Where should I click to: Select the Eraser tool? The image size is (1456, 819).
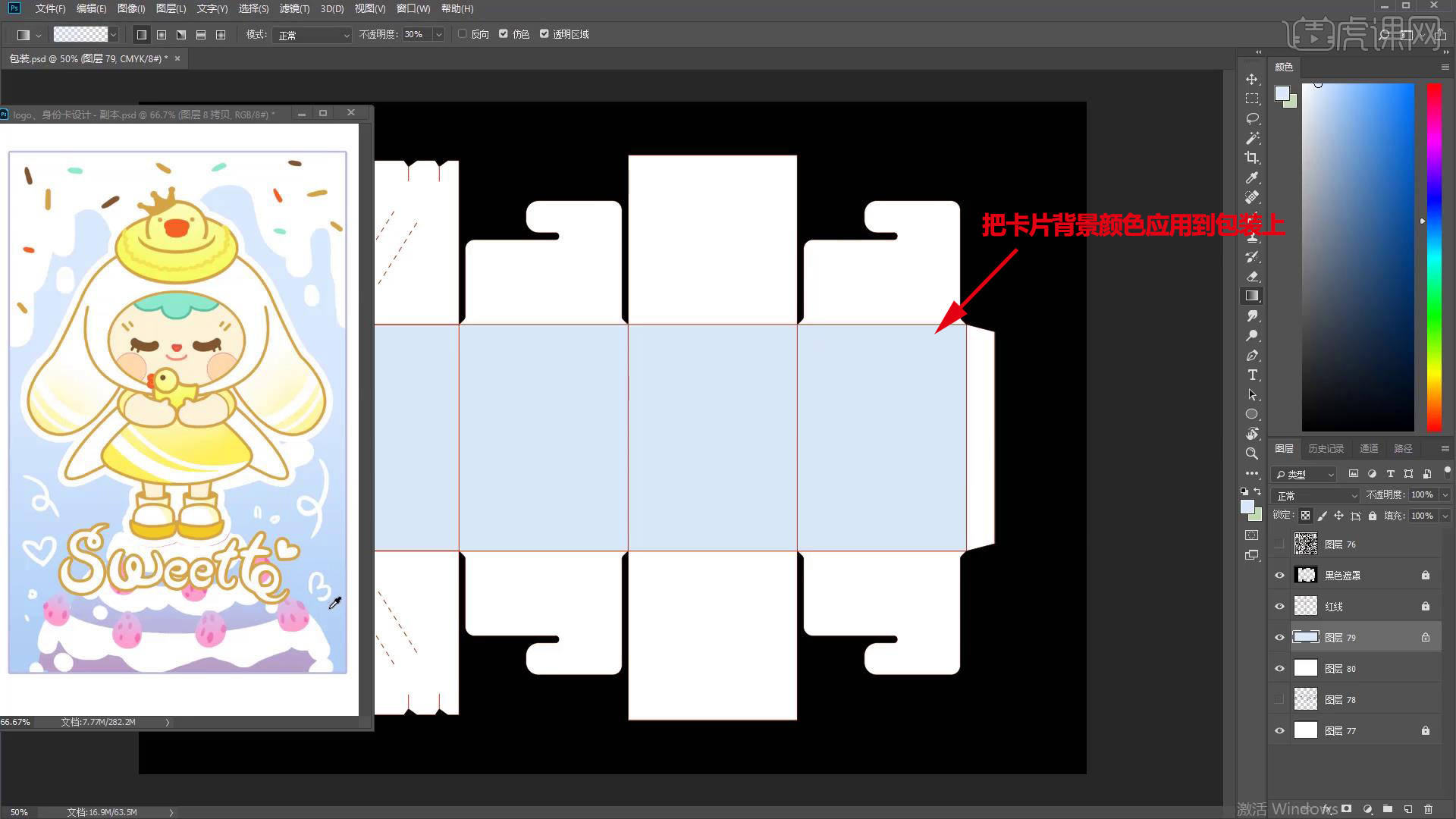(x=1252, y=277)
